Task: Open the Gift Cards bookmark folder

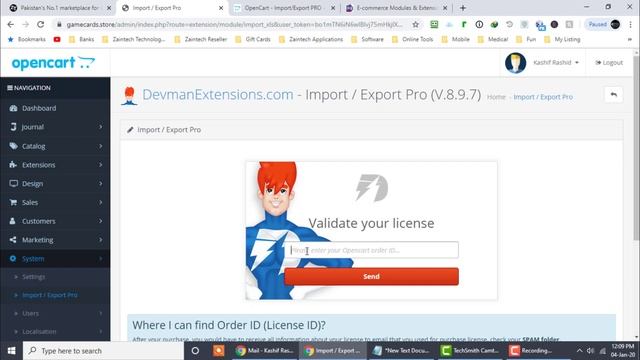Action: tap(253, 39)
